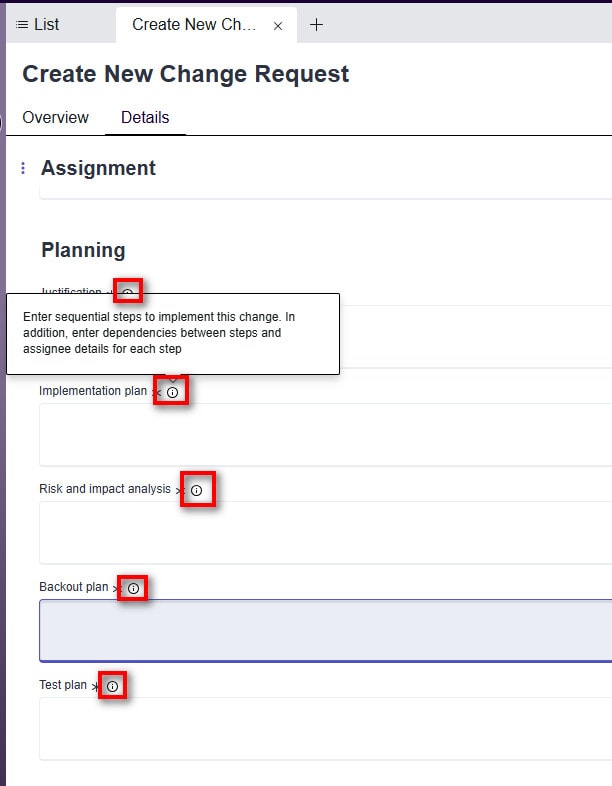This screenshot has height=786, width=612.
Task: Click the info icon next to Implementation plan
Action: point(172,393)
